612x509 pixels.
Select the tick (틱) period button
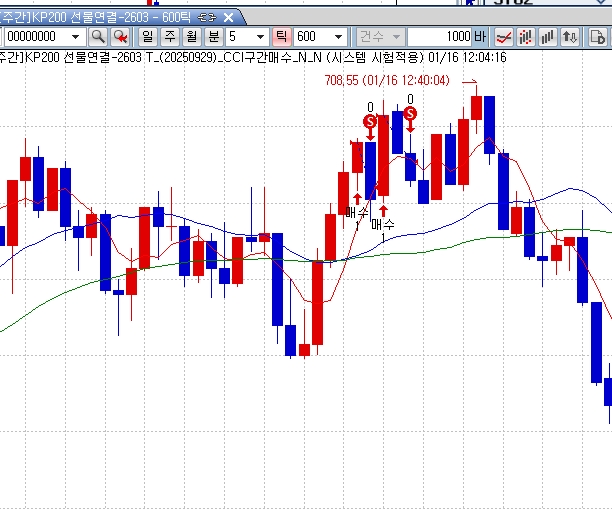tap(281, 37)
